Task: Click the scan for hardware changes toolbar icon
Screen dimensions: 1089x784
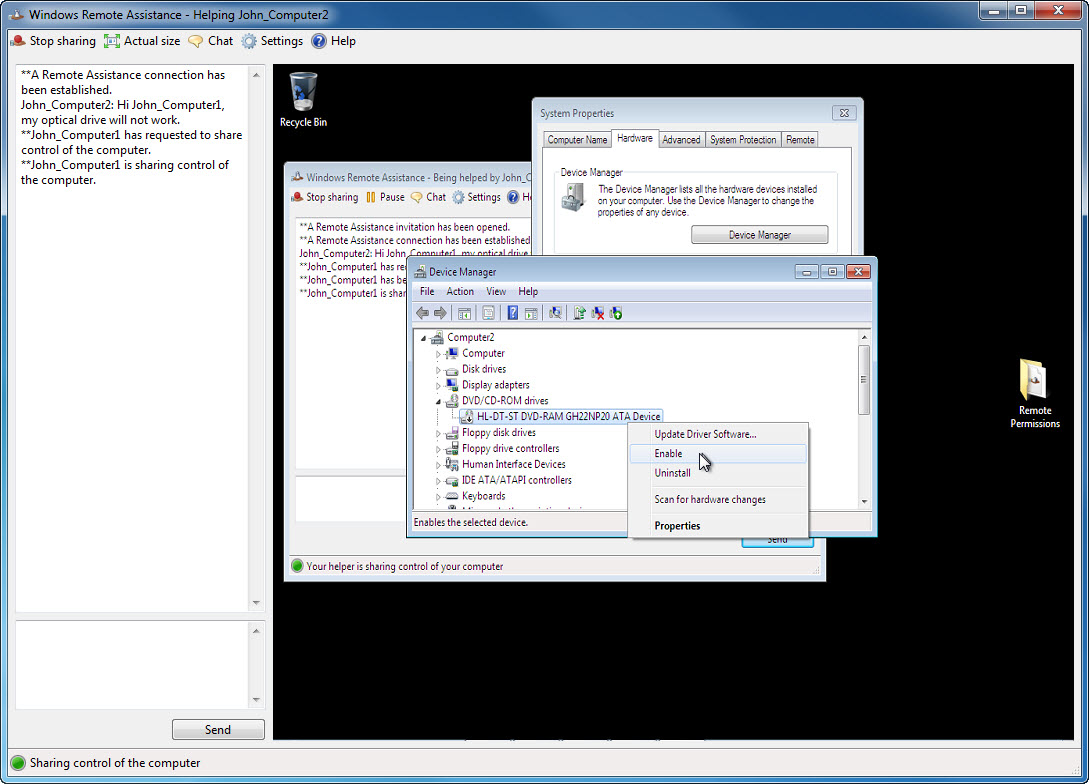Action: click(x=555, y=313)
